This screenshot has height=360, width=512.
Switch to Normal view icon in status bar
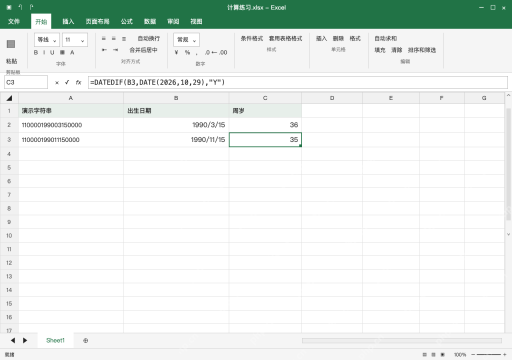425,355
